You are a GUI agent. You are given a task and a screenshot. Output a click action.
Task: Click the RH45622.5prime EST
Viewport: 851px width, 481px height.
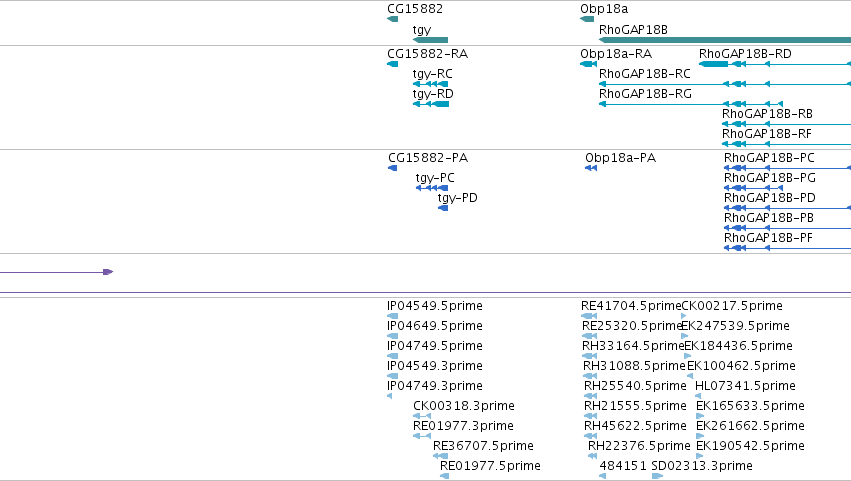point(590,436)
